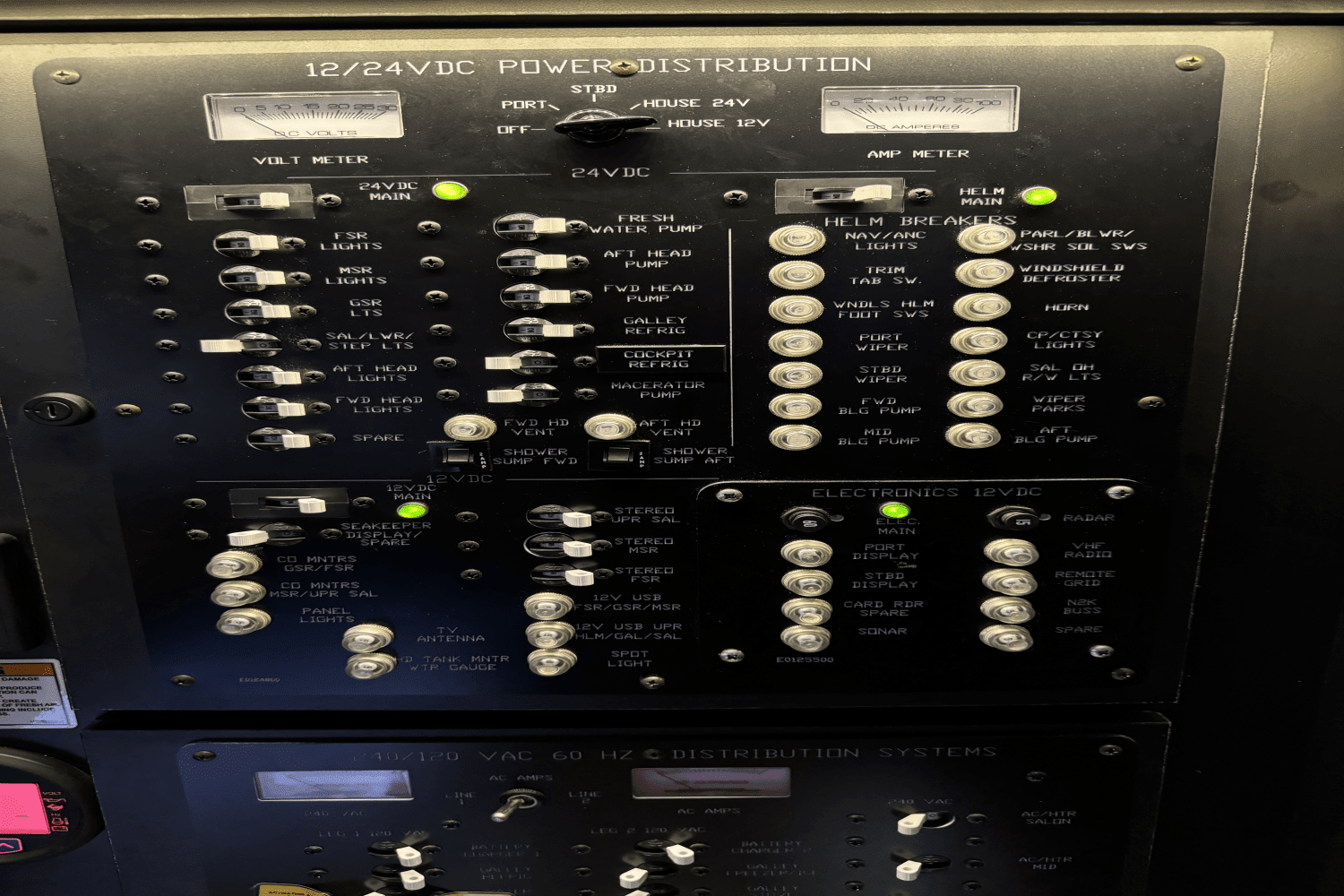Reset the AFT BLG PUMP breaker

[x=973, y=435]
